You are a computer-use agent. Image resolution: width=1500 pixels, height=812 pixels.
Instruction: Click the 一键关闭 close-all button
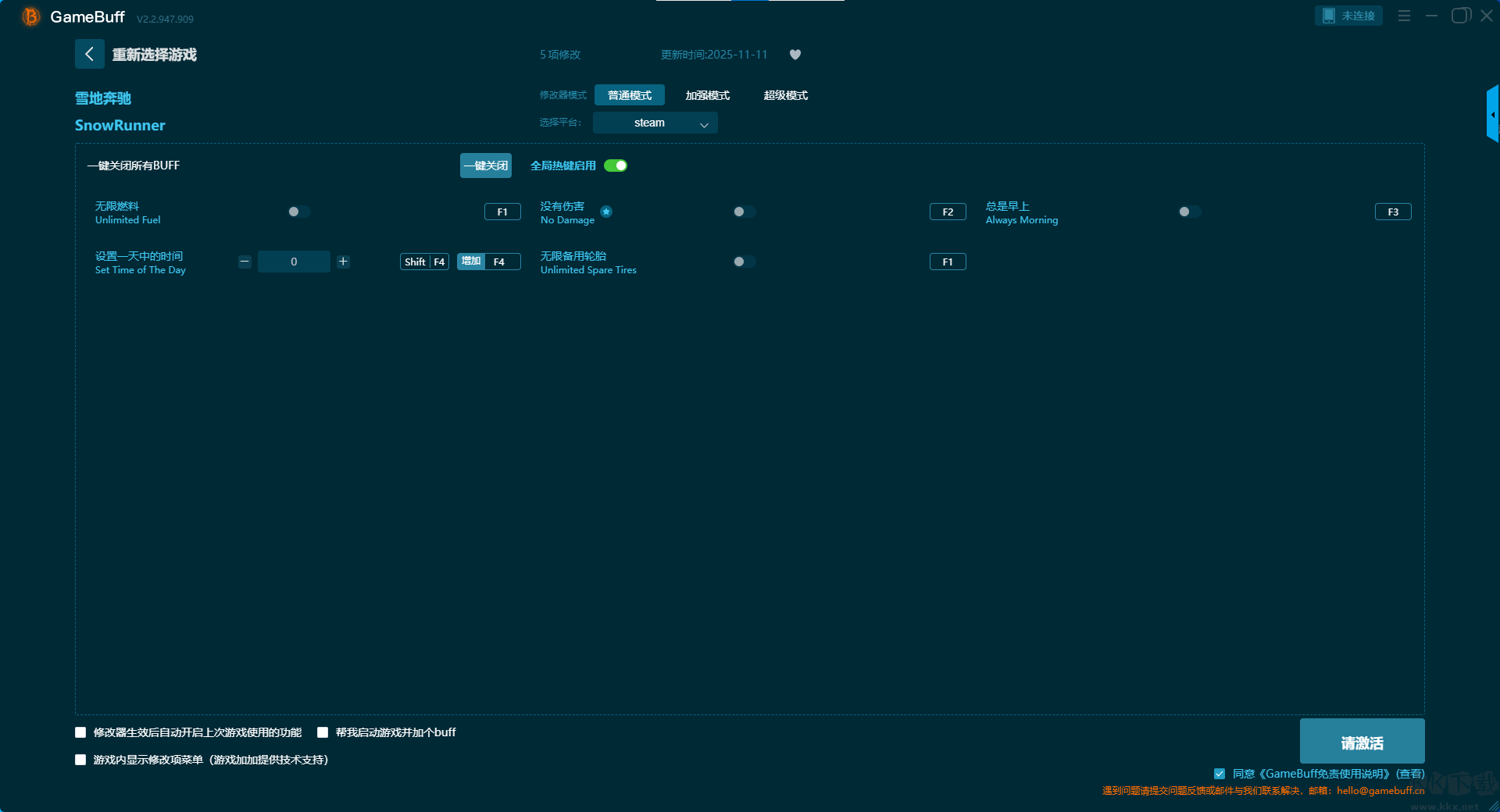point(485,166)
